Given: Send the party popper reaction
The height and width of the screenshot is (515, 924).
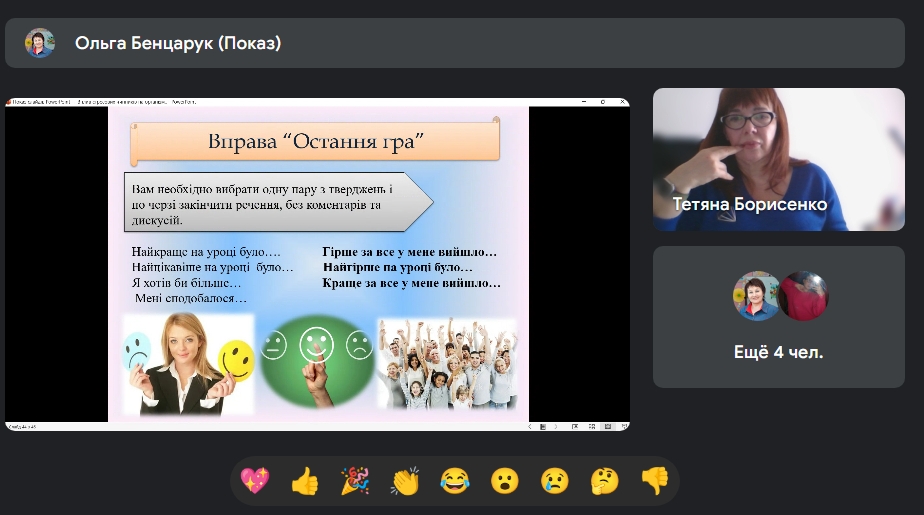Looking at the screenshot, I should (355, 482).
